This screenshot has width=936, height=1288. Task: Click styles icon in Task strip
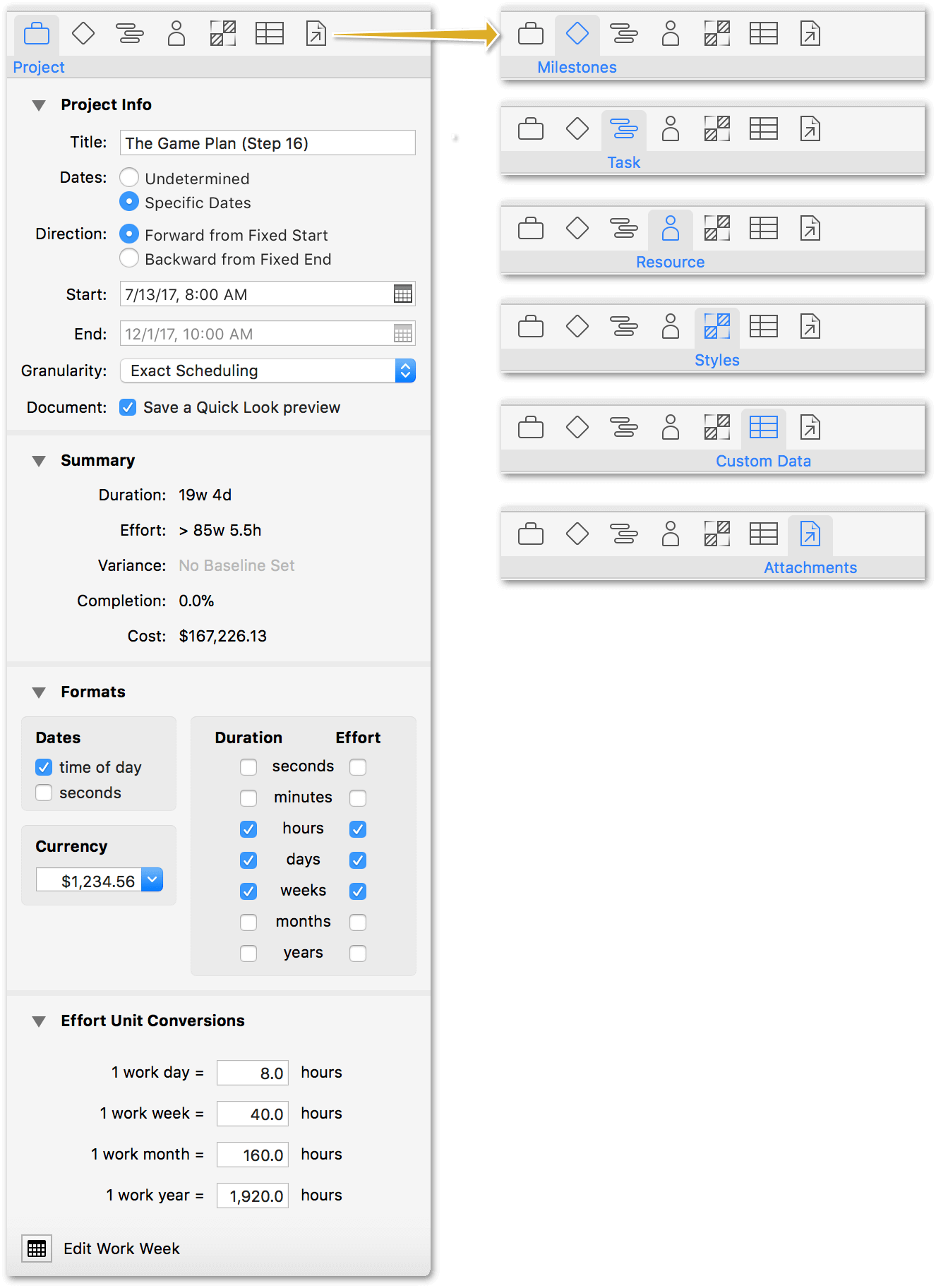click(x=717, y=128)
